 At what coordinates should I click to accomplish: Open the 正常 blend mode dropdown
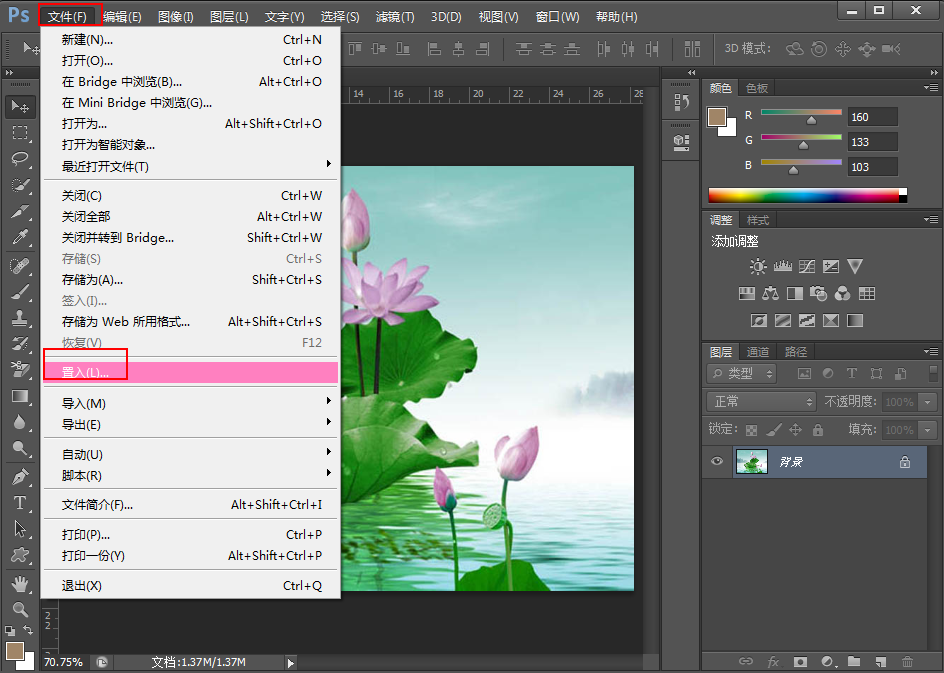point(762,401)
